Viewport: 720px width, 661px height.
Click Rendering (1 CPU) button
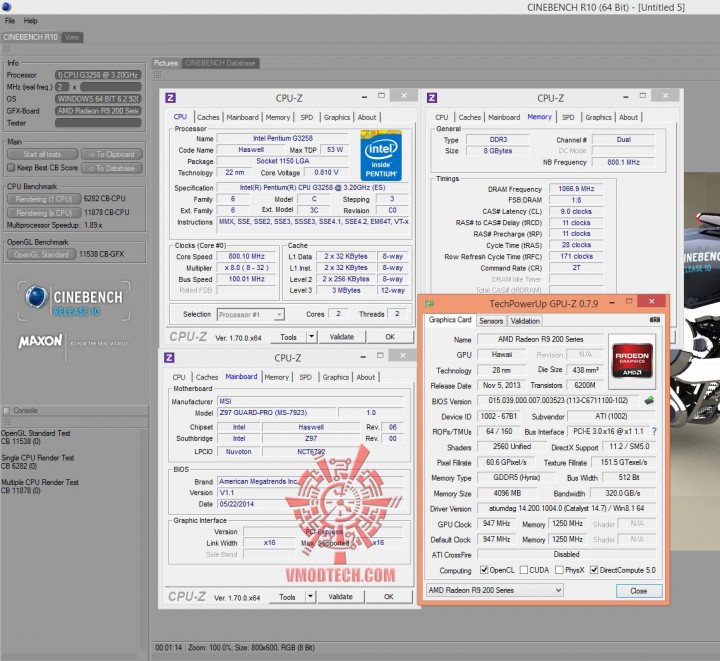[x=44, y=199]
